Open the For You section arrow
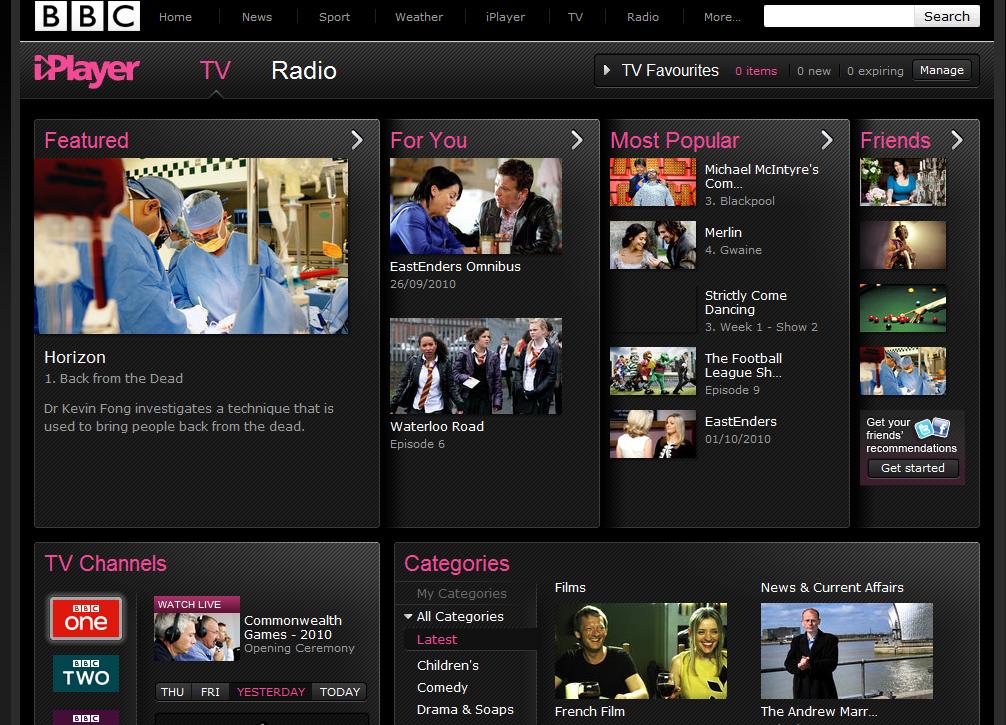The image size is (1006, 725). (577, 140)
